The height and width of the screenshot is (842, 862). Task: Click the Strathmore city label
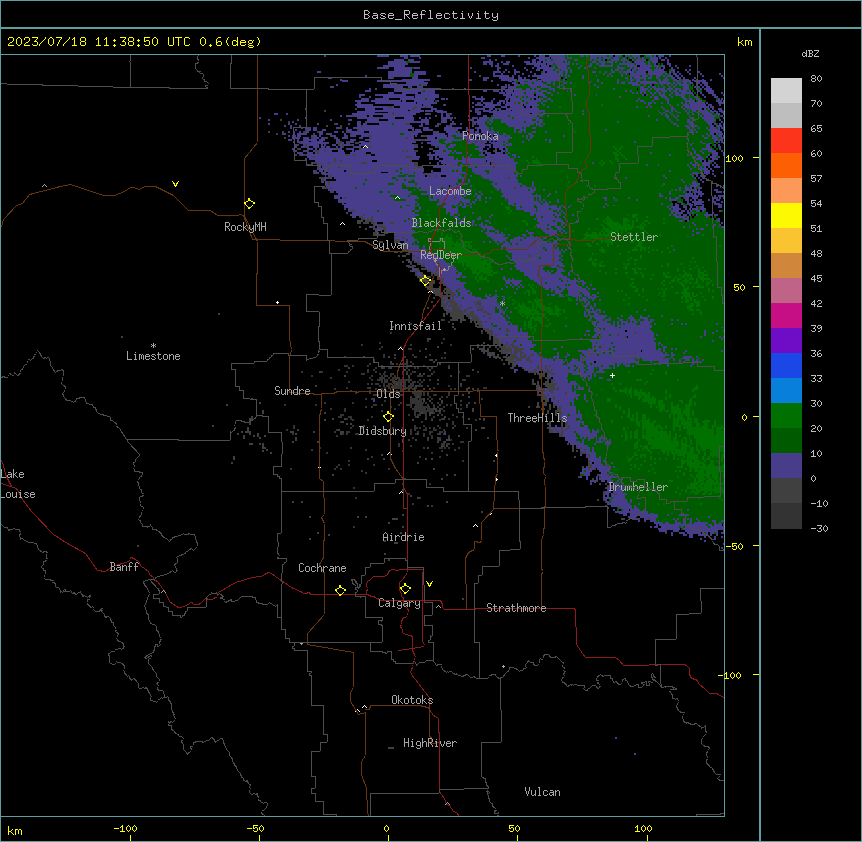tap(516, 608)
